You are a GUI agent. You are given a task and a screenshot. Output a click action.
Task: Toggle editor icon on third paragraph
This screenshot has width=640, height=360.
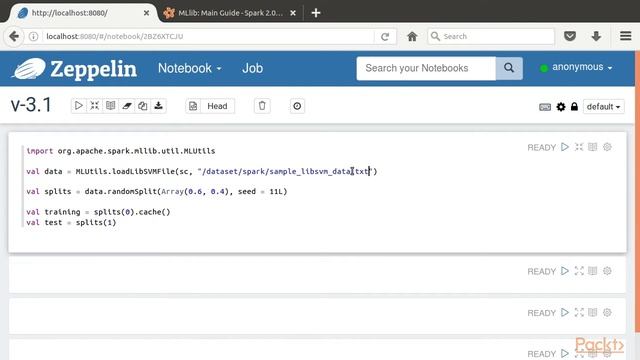pos(579,313)
